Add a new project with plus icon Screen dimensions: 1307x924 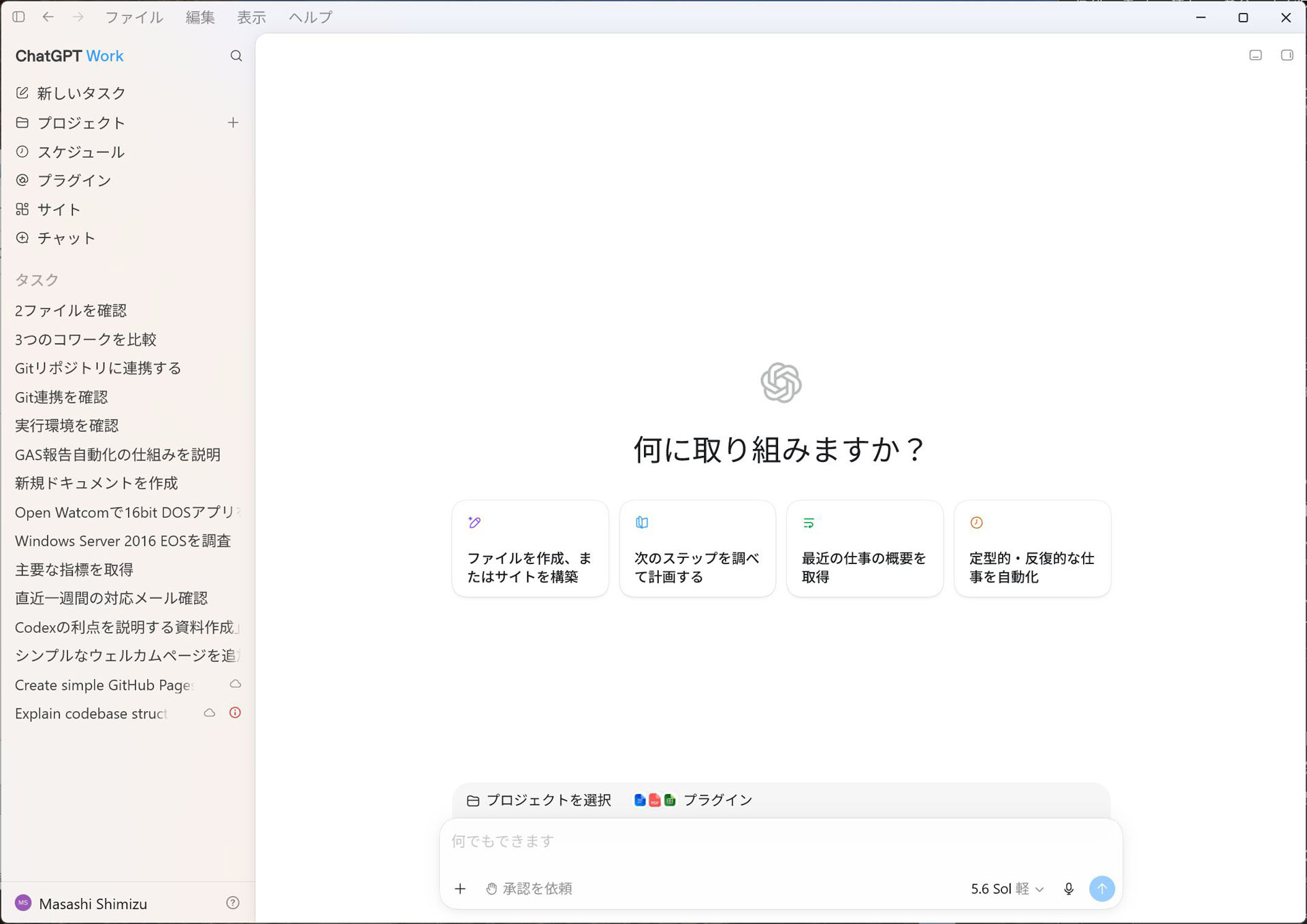(233, 122)
